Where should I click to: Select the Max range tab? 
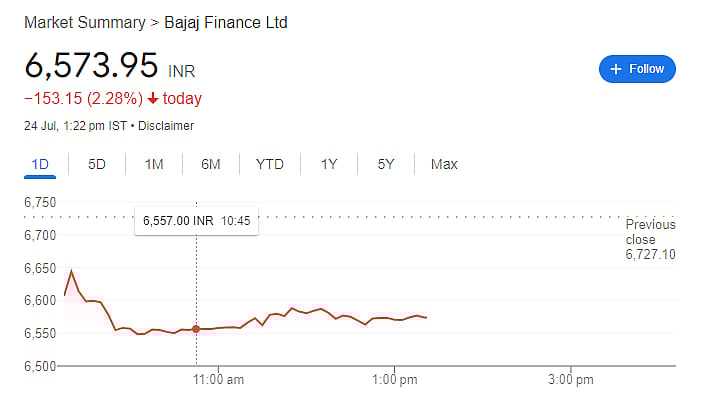tap(444, 164)
